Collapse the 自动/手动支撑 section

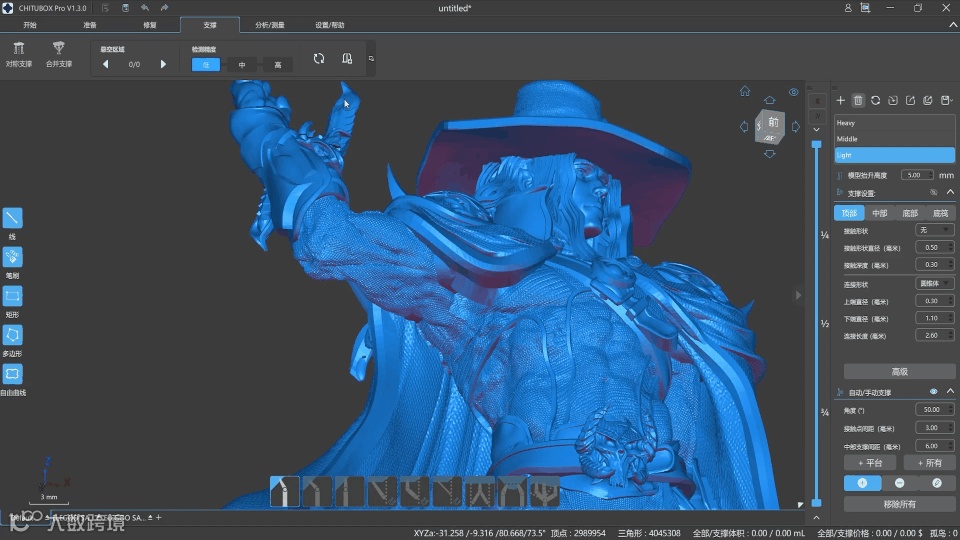pos(950,391)
